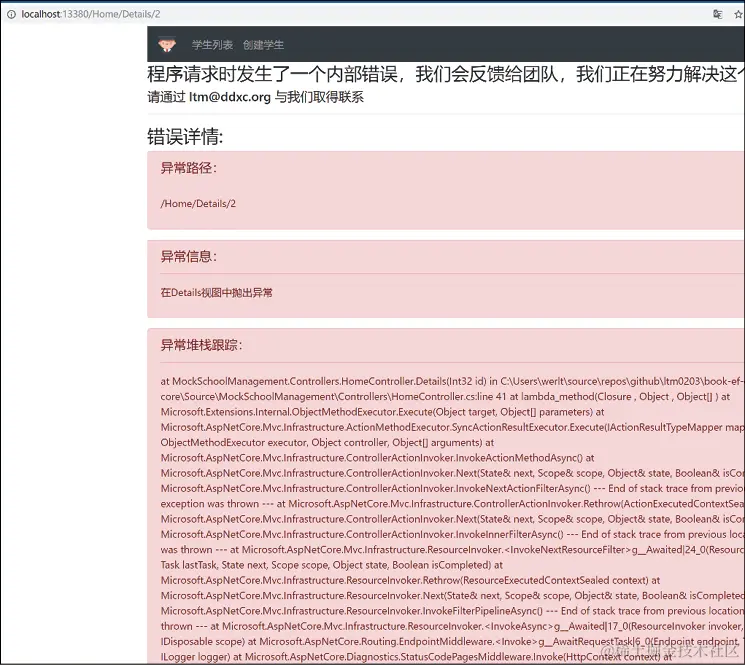Viewport: 745px width, 665px height.
Task: Click the /Home/Details/2 path text
Action: click(198, 204)
